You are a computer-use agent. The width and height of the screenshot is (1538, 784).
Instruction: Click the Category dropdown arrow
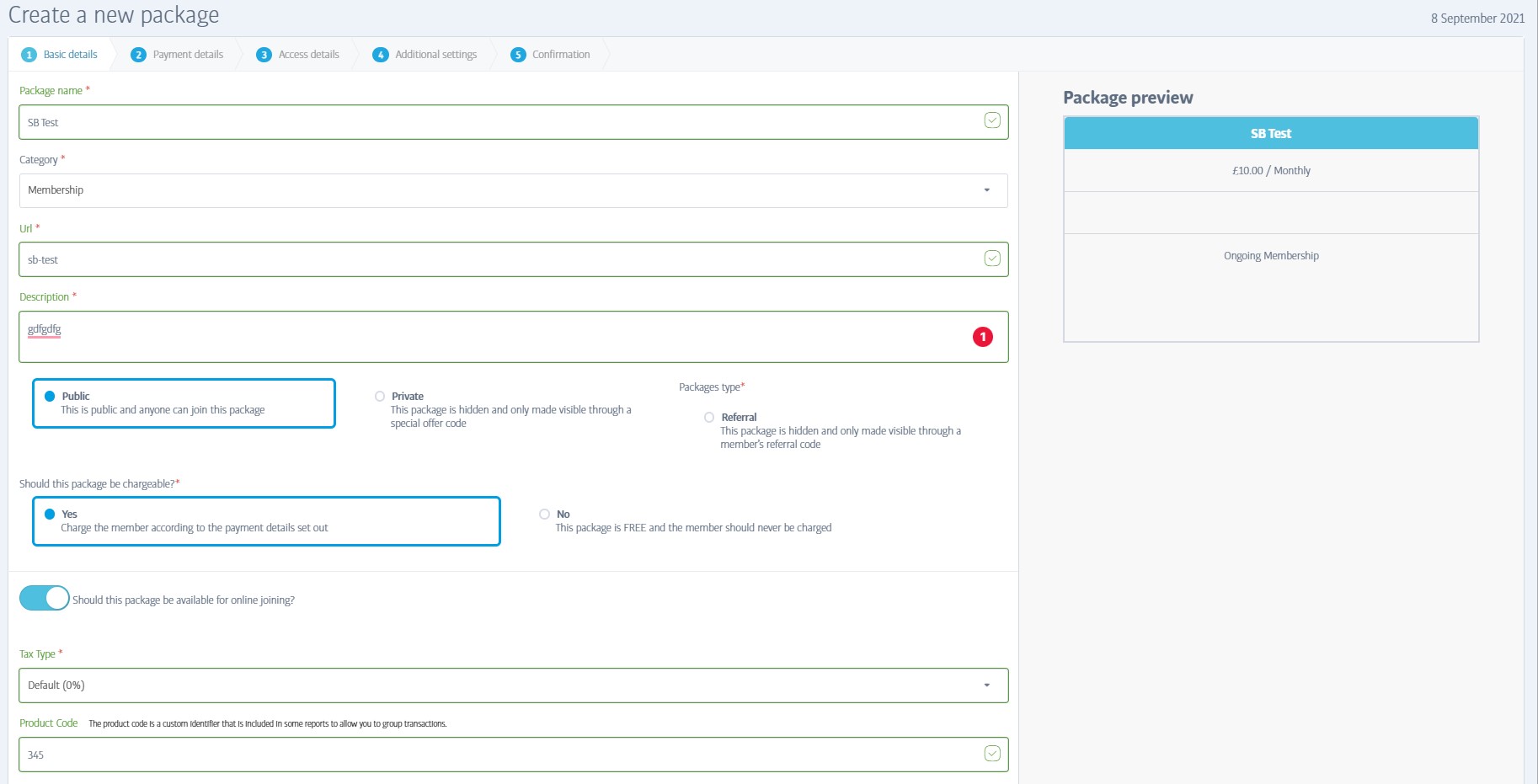pos(987,190)
